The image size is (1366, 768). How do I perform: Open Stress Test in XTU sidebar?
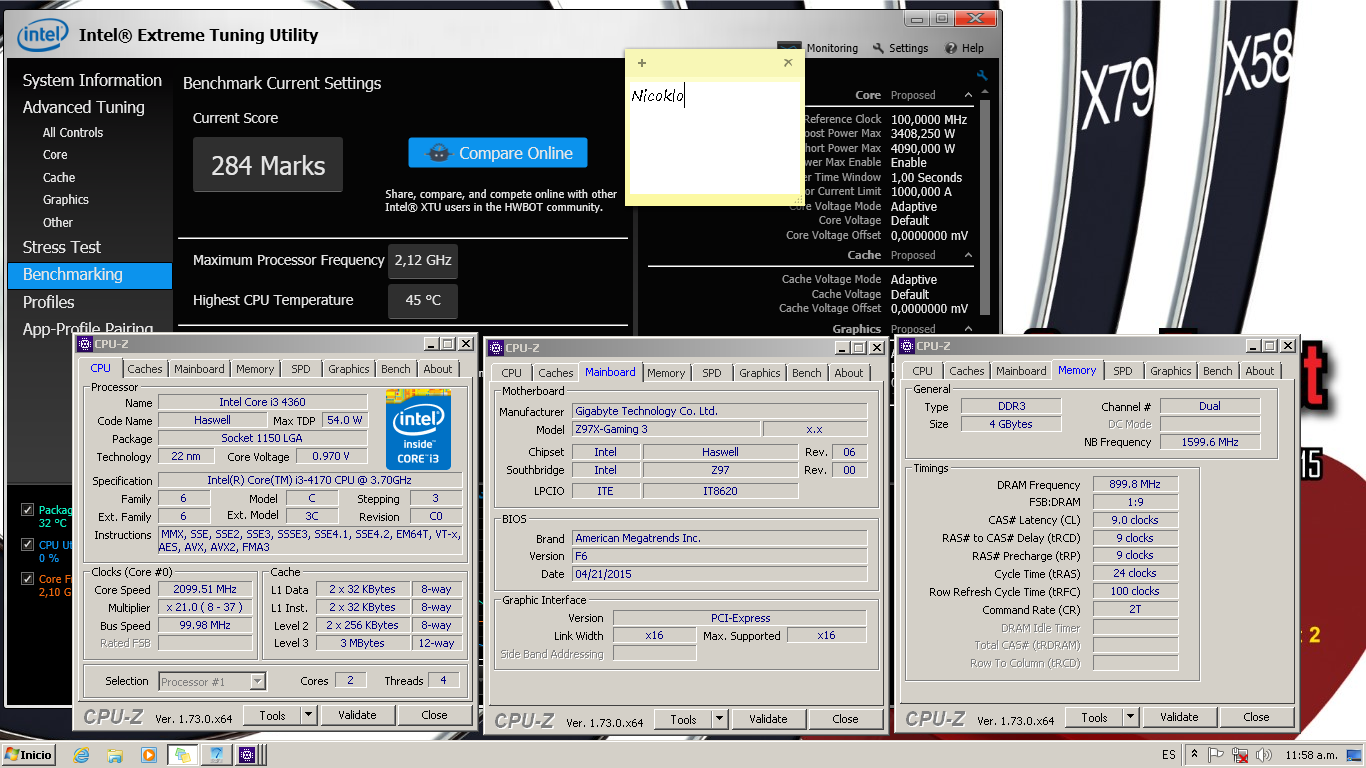62,247
